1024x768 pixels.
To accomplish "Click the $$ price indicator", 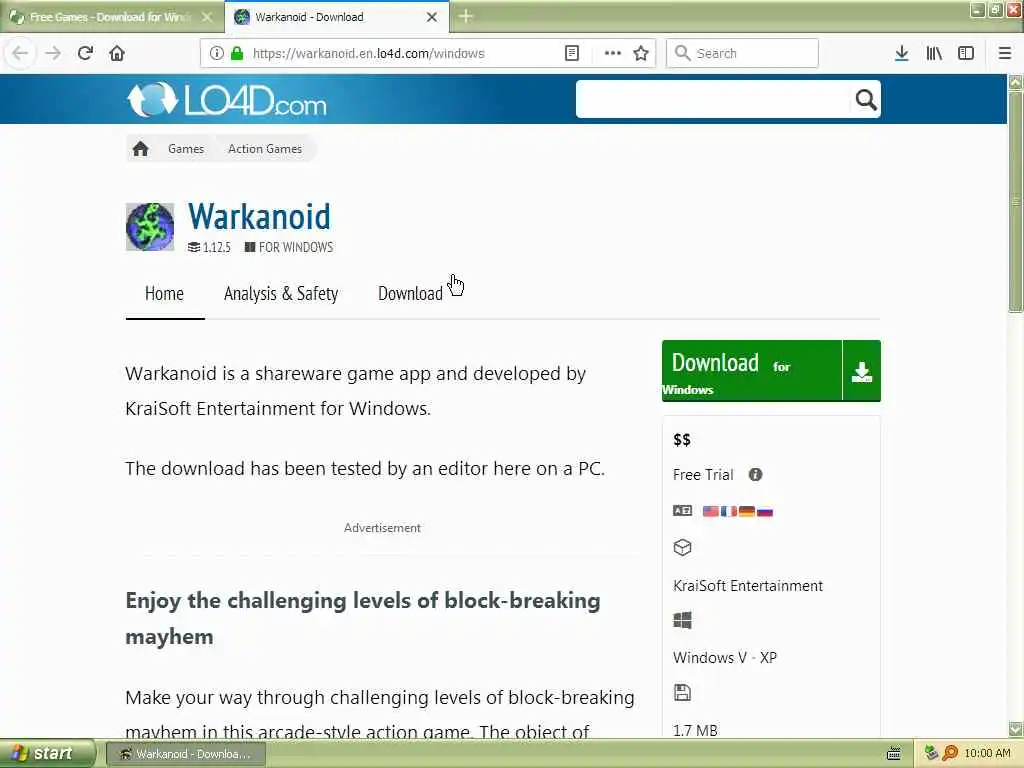I will tap(682, 440).
